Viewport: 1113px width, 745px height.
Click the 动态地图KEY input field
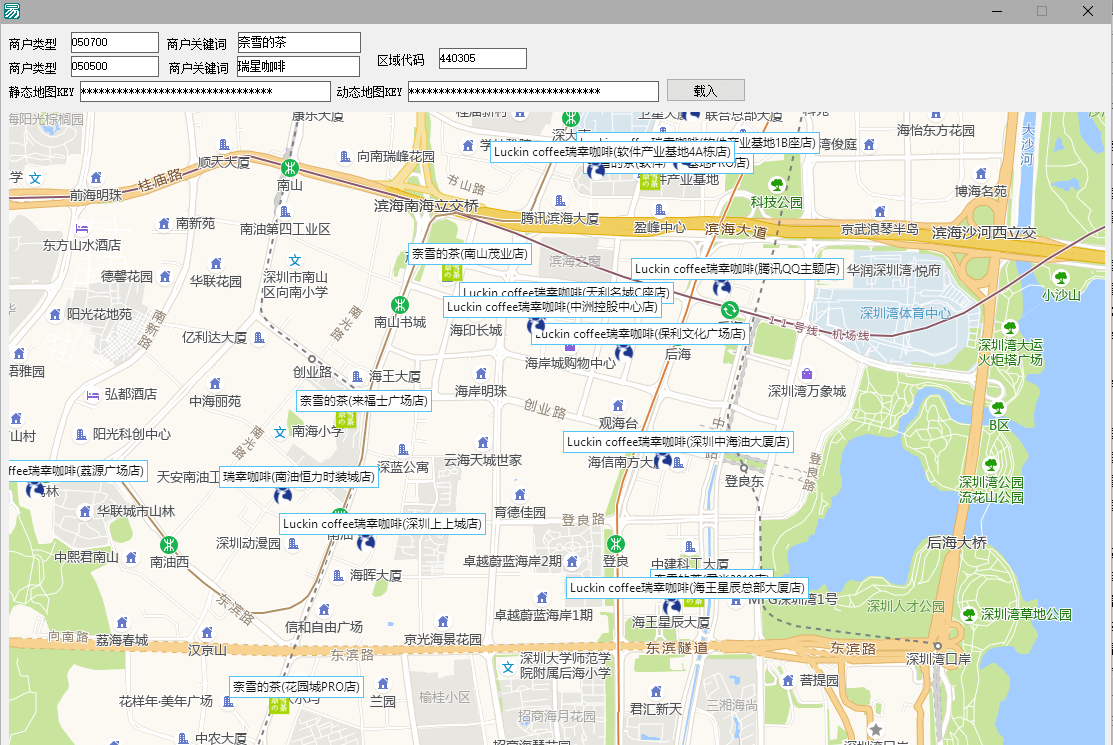pos(533,91)
